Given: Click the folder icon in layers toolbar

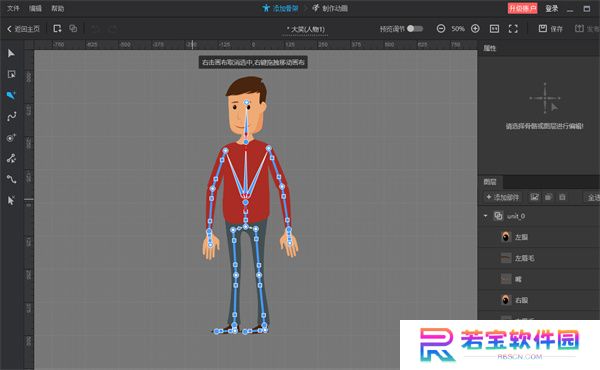Looking at the screenshot, I should (x=548, y=197).
